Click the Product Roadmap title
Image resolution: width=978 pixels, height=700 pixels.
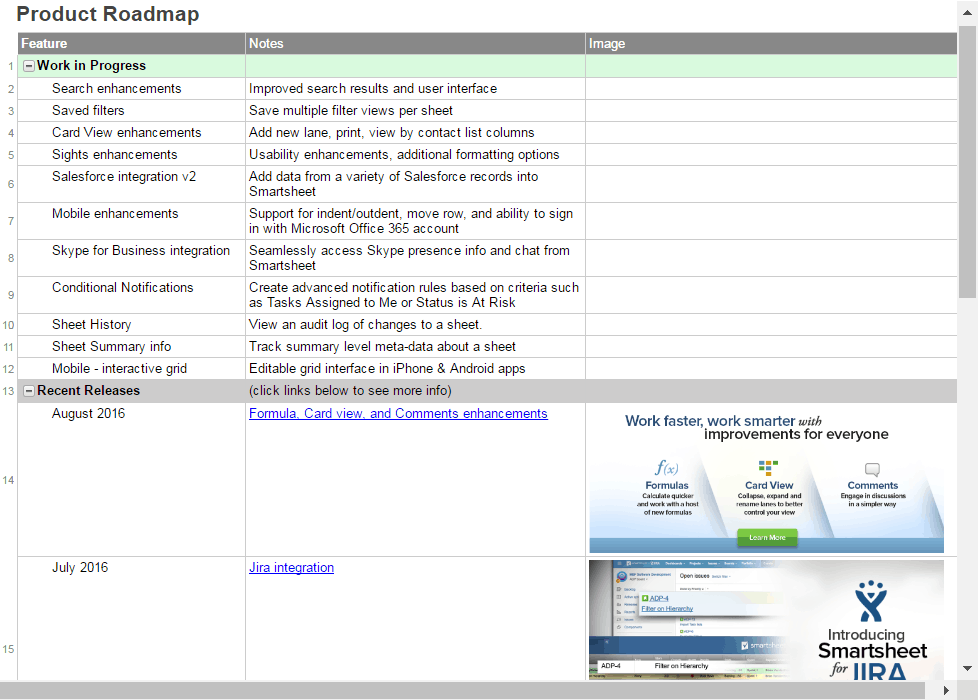pos(108,14)
